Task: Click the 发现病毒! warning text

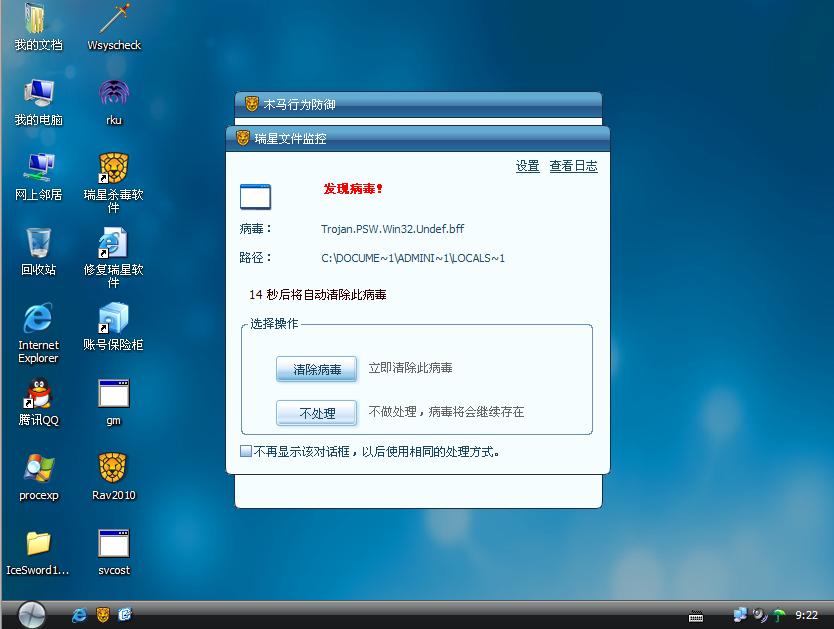Action: click(x=353, y=189)
